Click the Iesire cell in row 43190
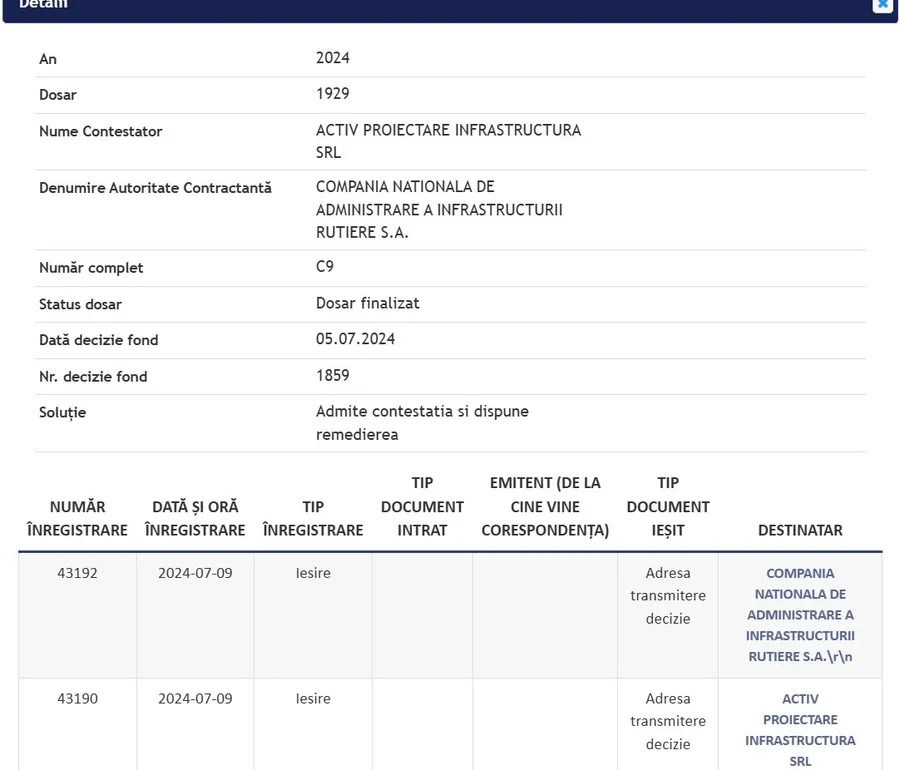This screenshot has height=770, width=900. (x=313, y=698)
